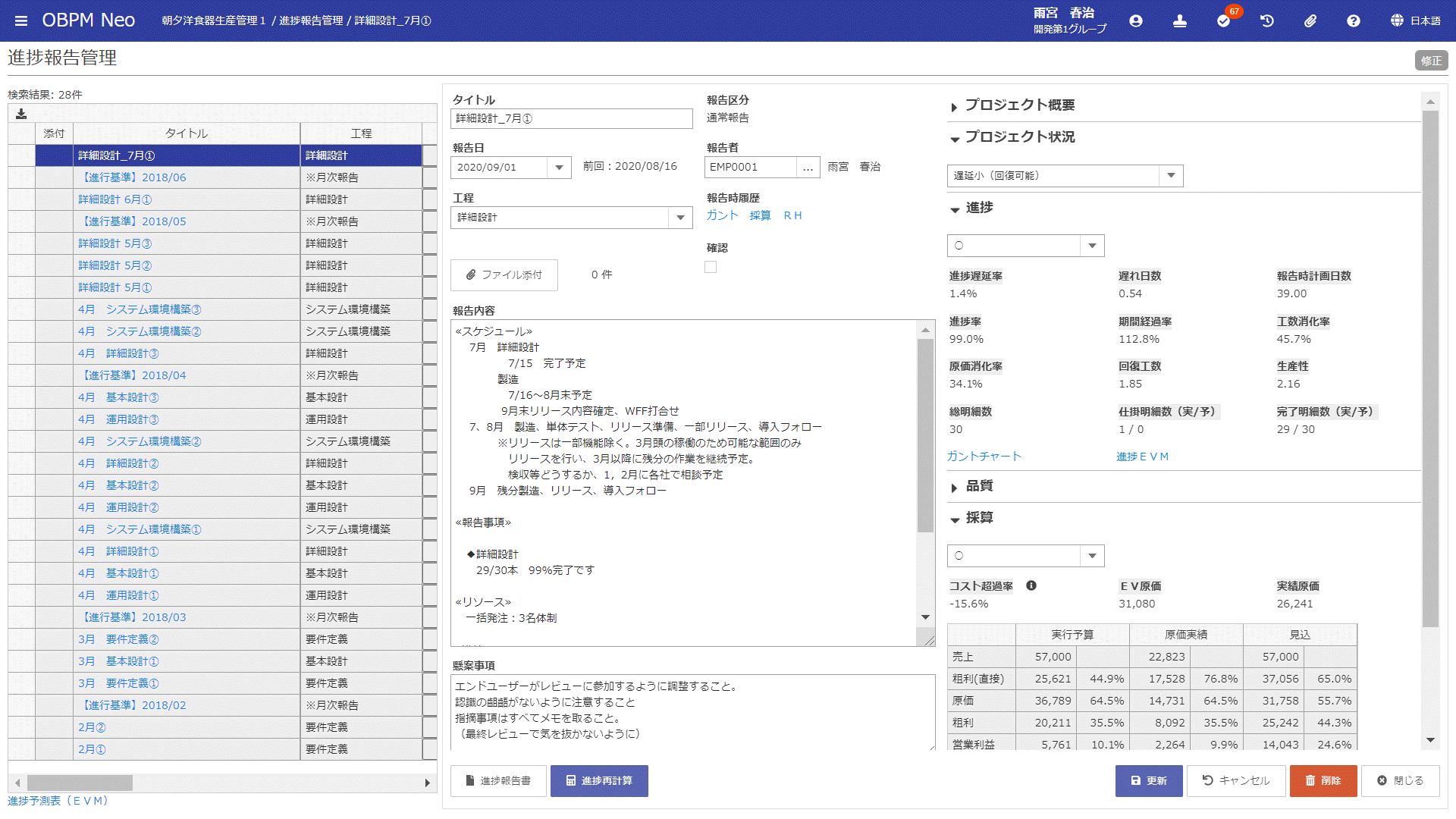Click the notification bell with 67 badge
Viewport: 1456px width, 819px height.
tap(1224, 19)
